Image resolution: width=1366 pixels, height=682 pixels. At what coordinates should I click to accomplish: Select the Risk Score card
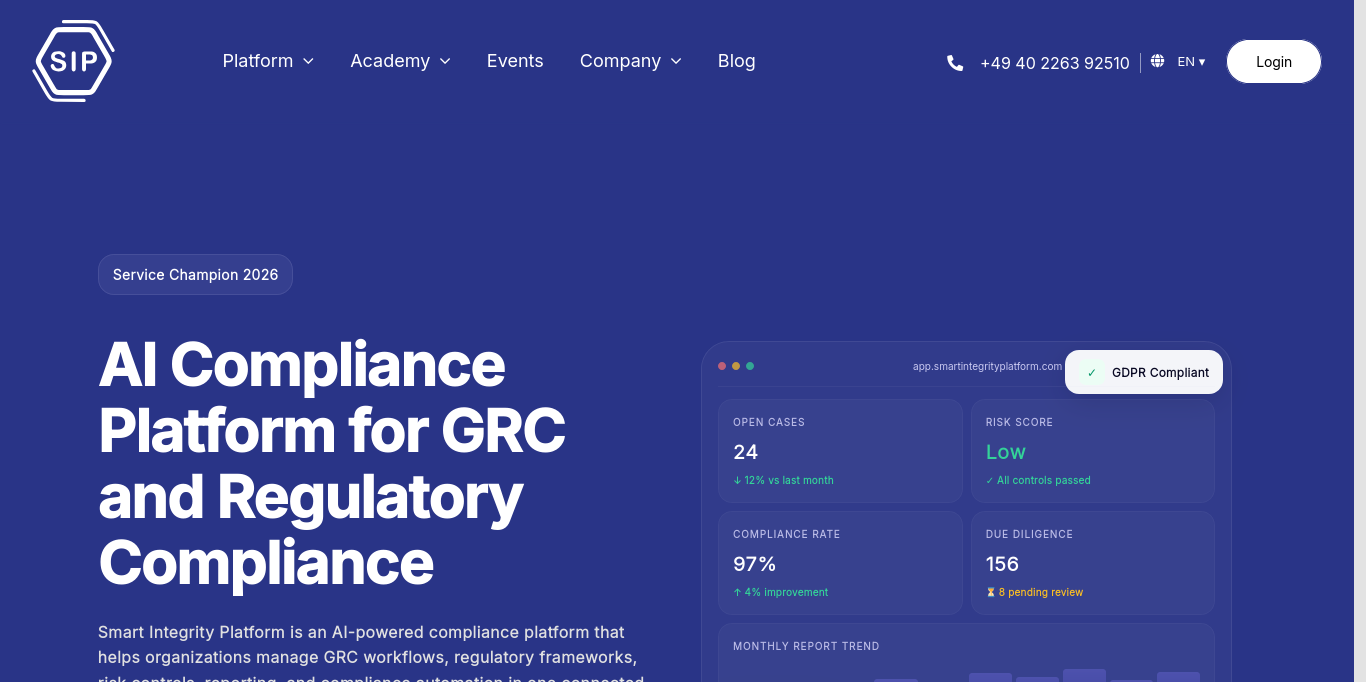pyautogui.click(x=1093, y=451)
